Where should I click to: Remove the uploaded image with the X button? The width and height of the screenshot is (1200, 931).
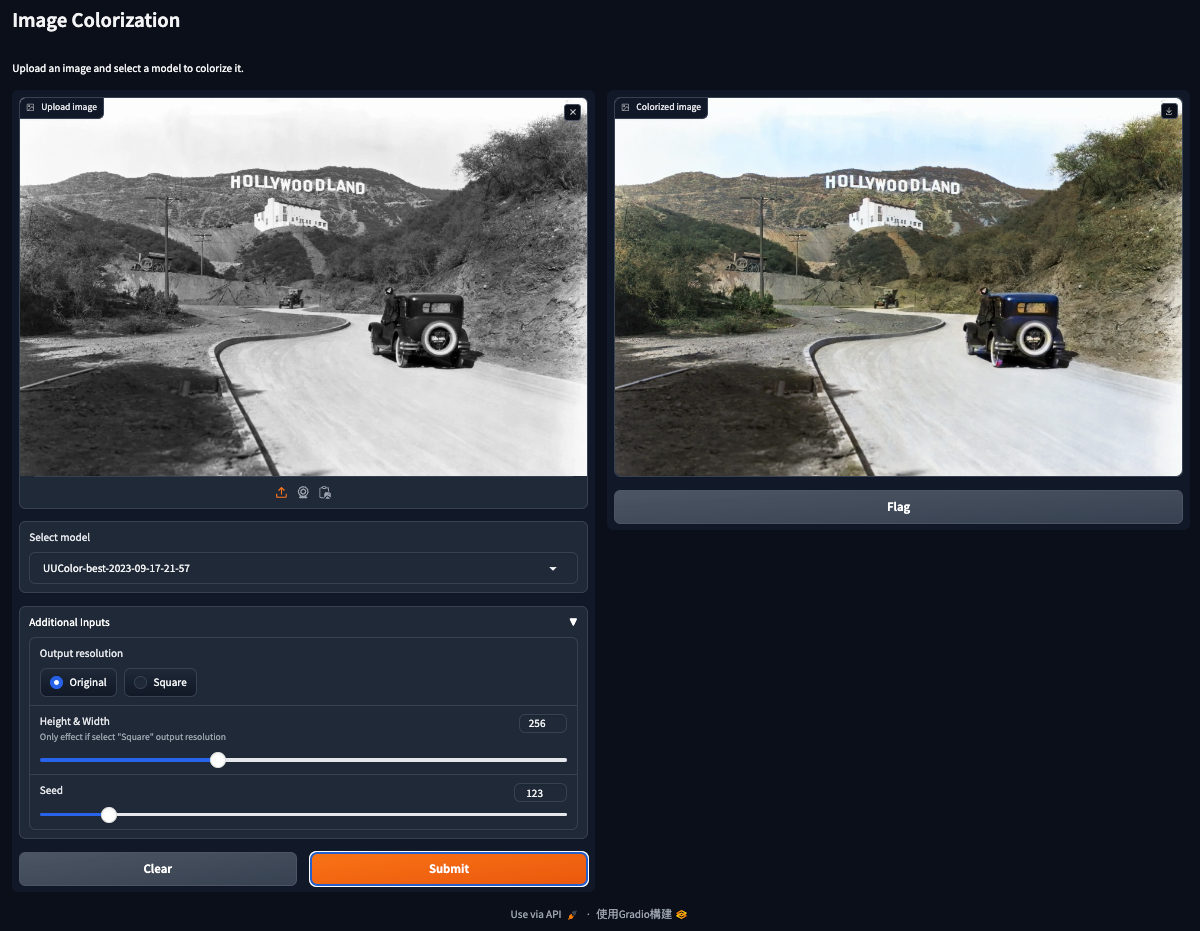[x=572, y=112]
